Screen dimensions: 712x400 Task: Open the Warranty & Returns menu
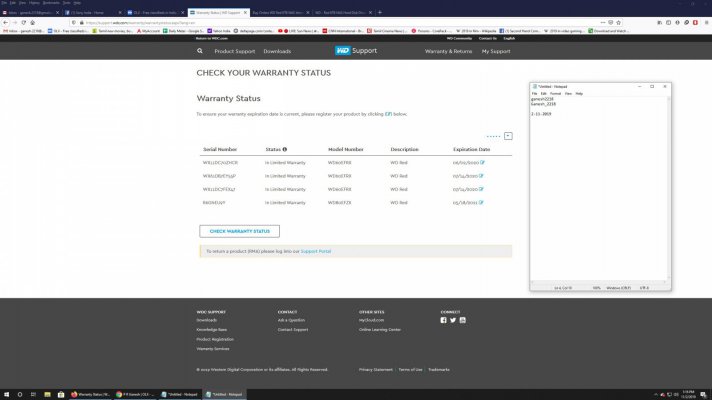(448, 51)
